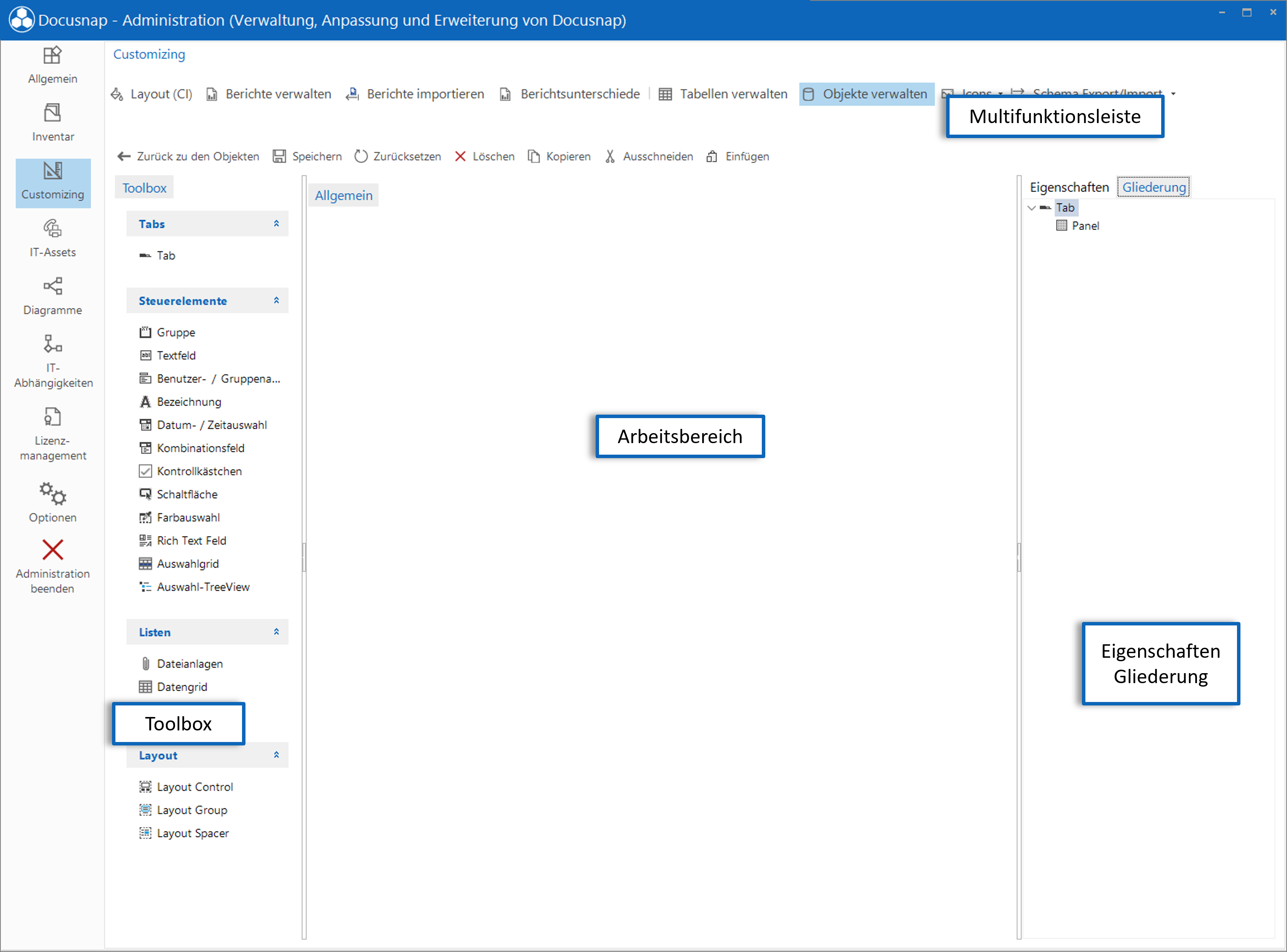This screenshot has height=952, width=1287.
Task: Collapse the Tab node in Gliederung tree
Action: (x=1032, y=207)
